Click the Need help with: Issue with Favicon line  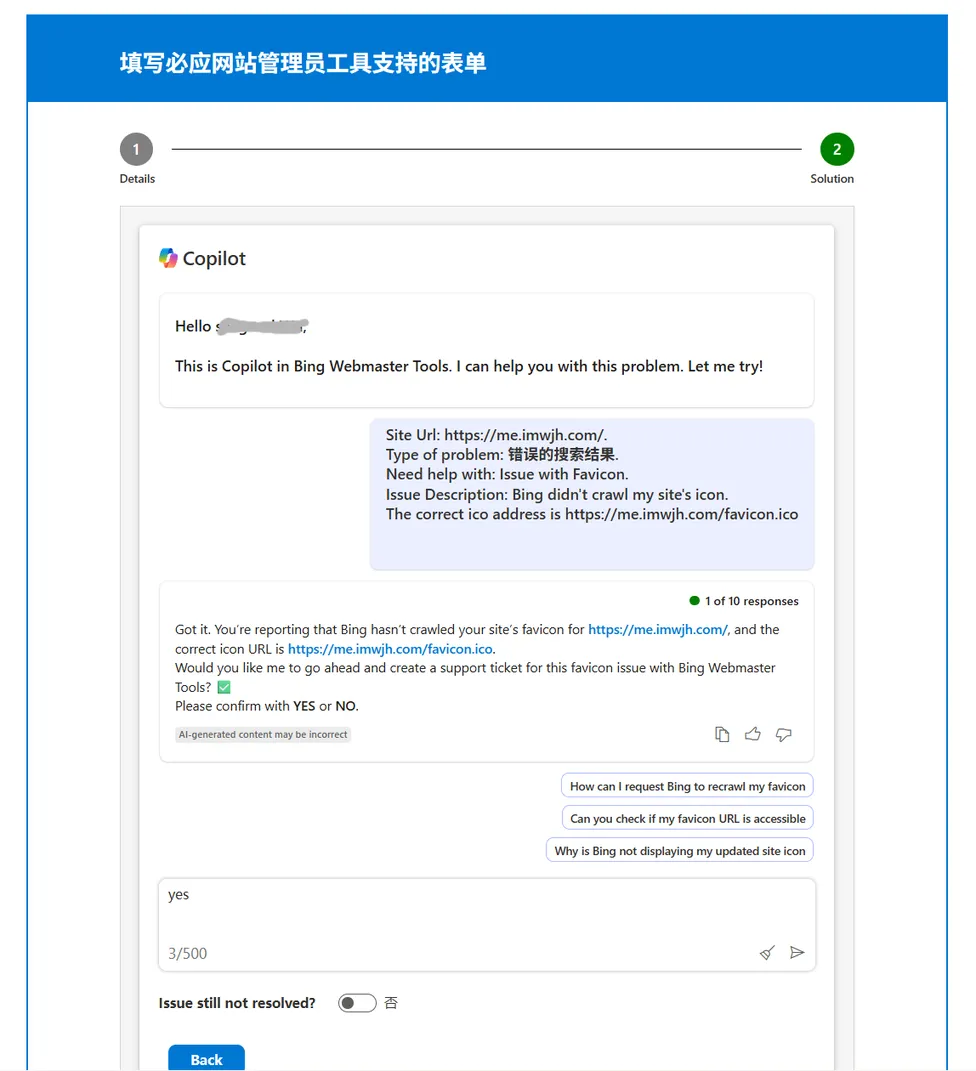tap(507, 474)
